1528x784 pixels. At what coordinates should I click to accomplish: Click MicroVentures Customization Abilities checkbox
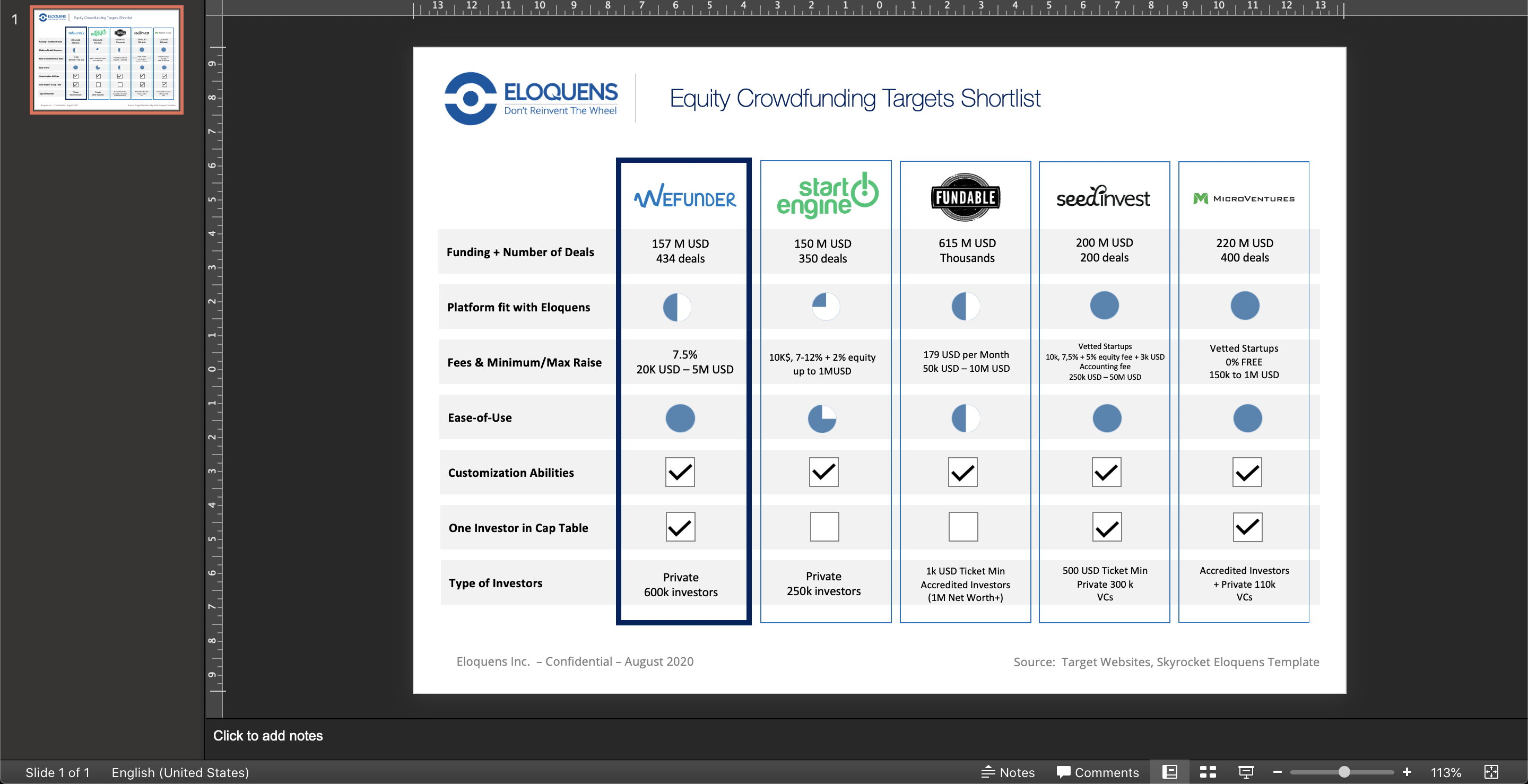coord(1247,472)
